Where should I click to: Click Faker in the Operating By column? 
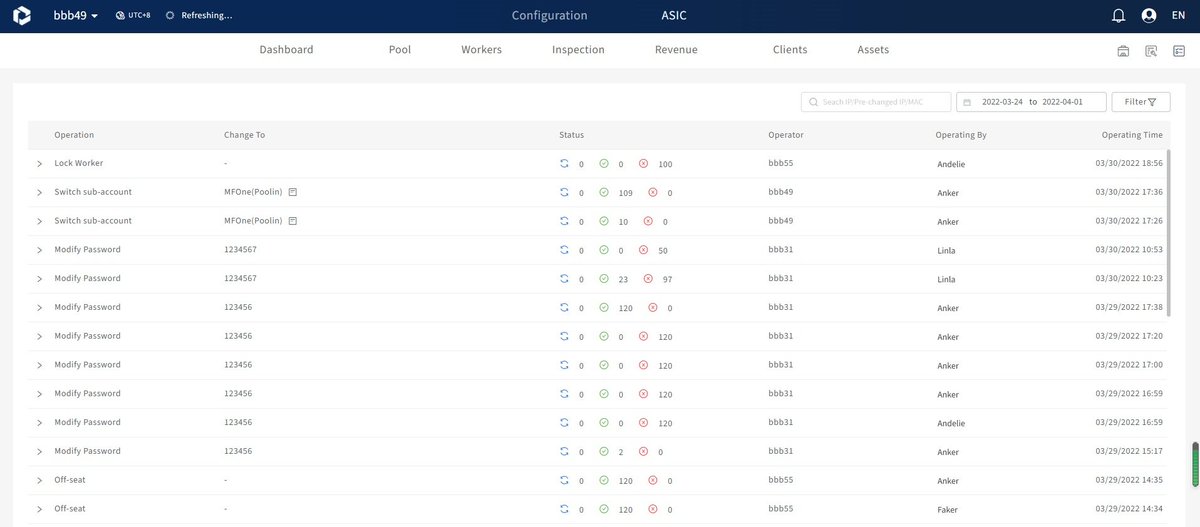[948, 510]
